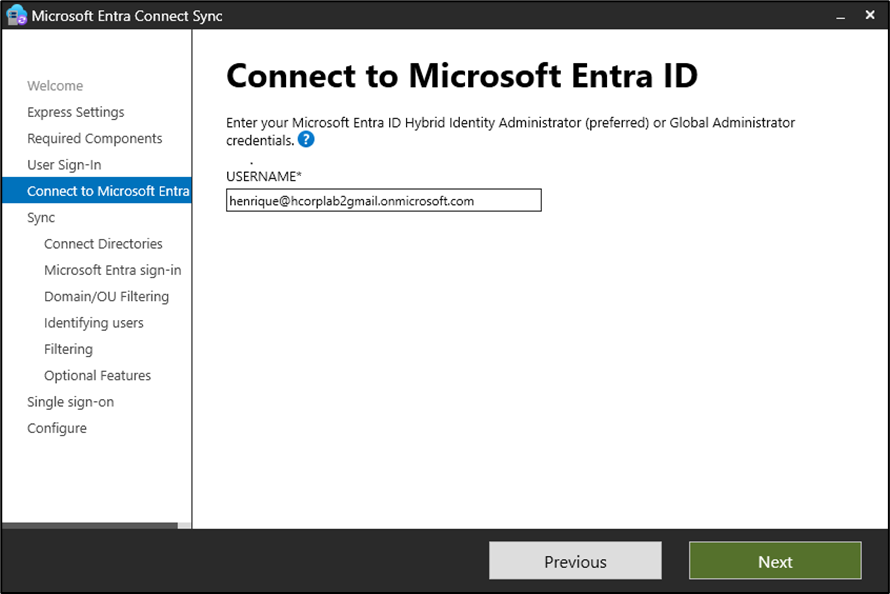
Task: Jump to the User Sign-In step
Action: [x=64, y=165]
